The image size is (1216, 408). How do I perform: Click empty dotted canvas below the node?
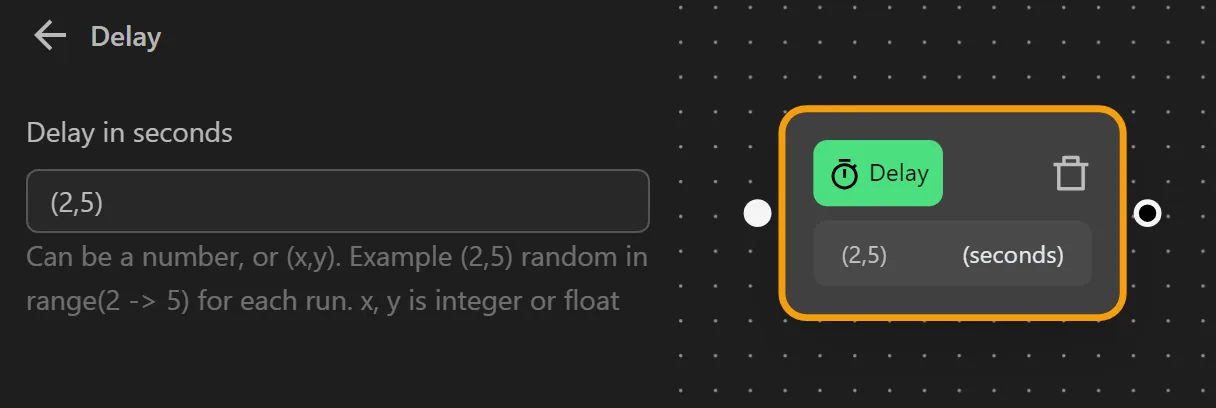click(x=950, y=365)
